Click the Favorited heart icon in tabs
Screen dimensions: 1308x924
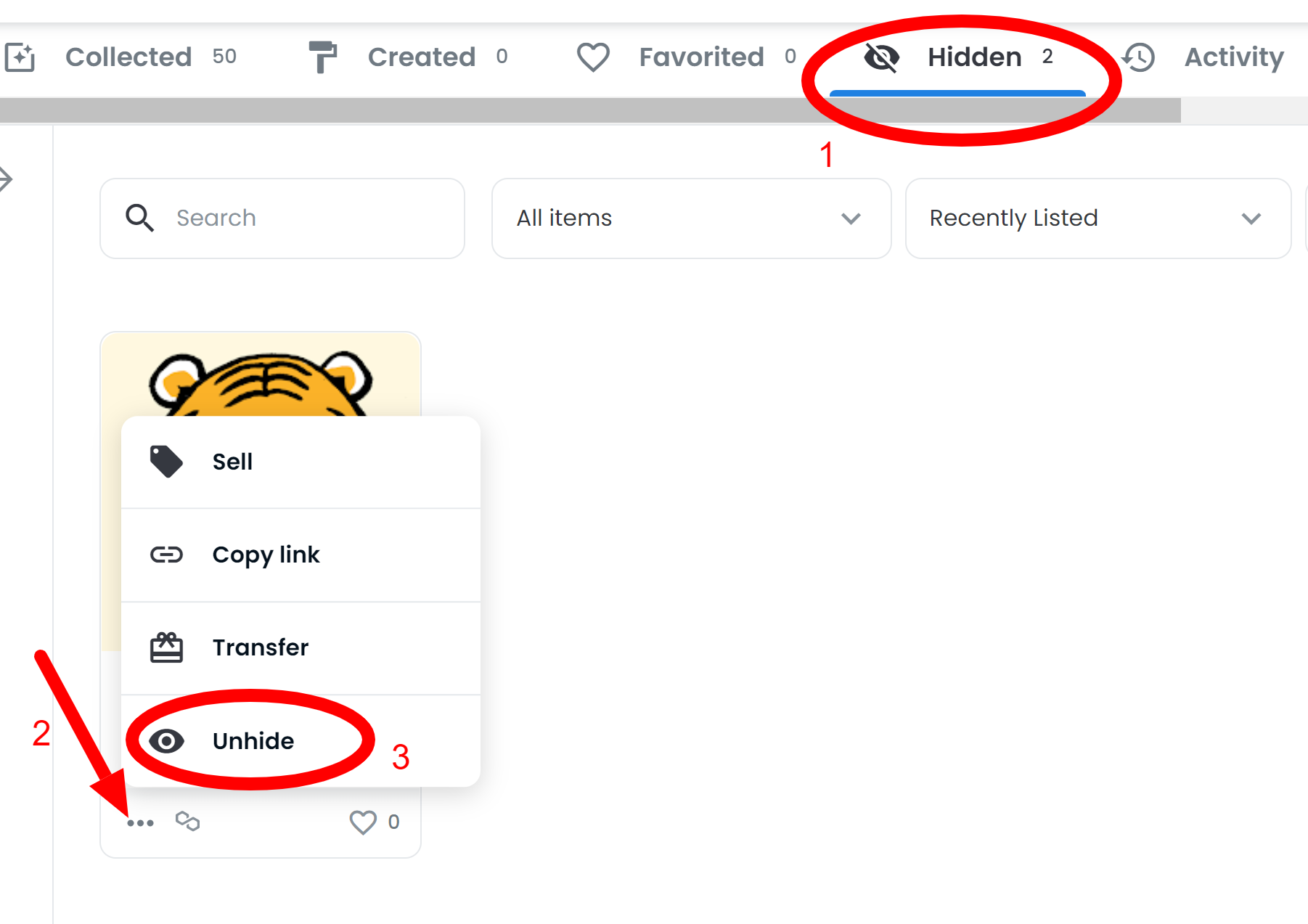click(593, 57)
